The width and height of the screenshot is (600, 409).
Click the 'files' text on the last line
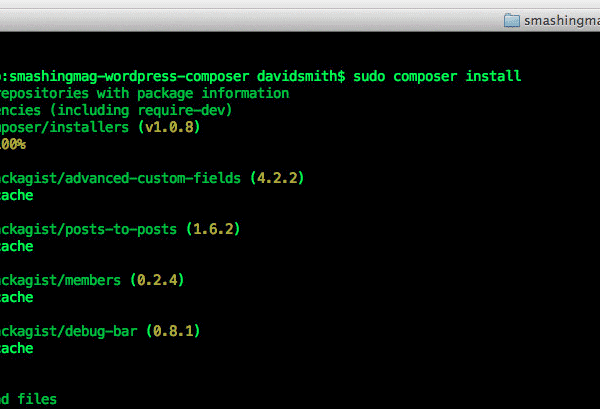(x=38, y=399)
